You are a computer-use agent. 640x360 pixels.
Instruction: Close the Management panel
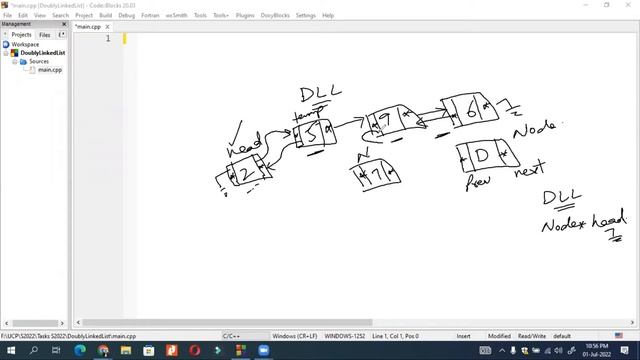click(64, 24)
